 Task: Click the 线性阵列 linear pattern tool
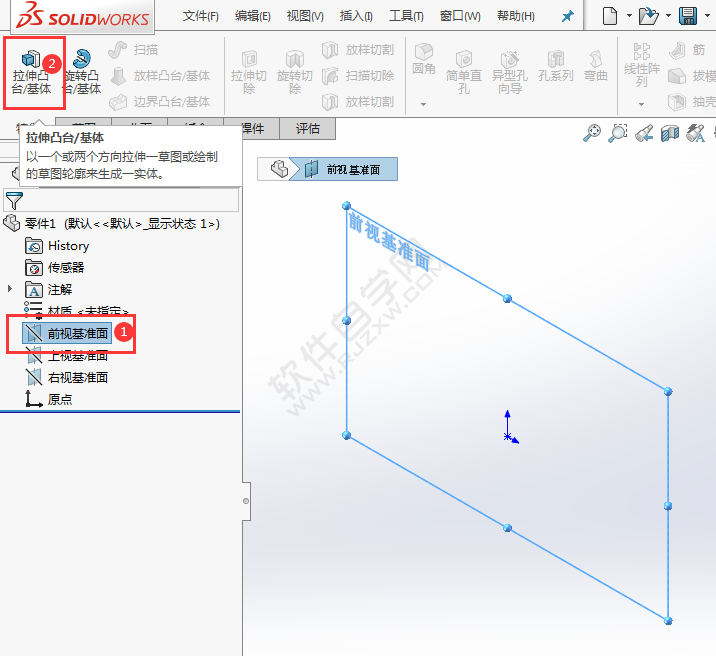[x=642, y=65]
